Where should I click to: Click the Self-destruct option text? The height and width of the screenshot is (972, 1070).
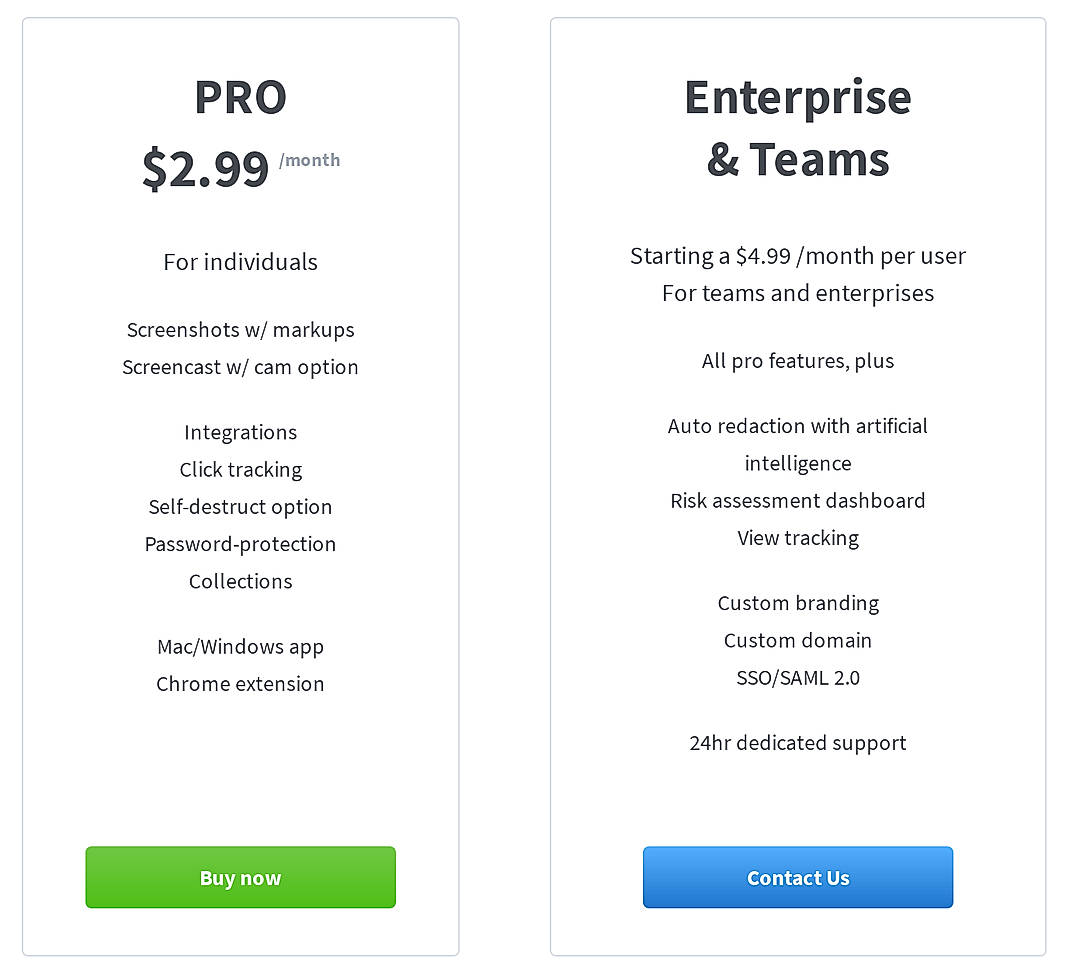pos(240,507)
